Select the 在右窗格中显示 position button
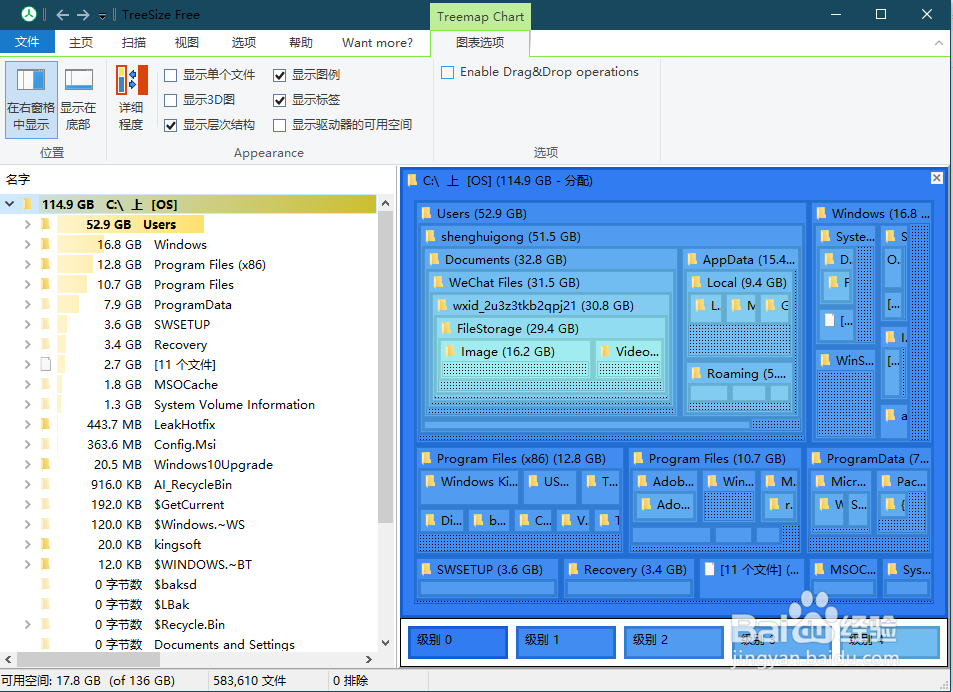The width and height of the screenshot is (953, 692). (31, 100)
